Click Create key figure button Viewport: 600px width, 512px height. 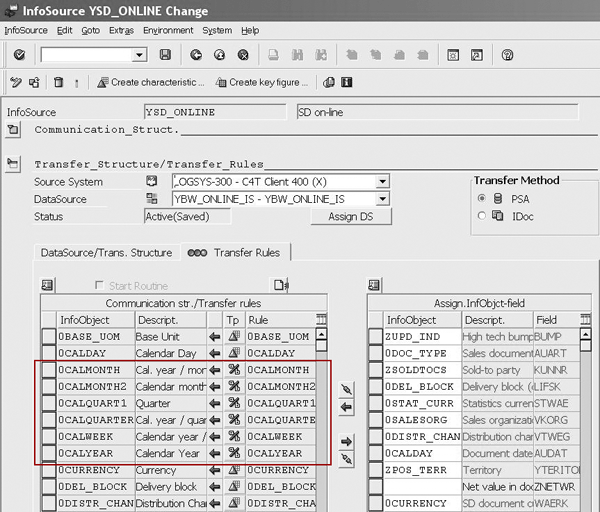click(262, 82)
